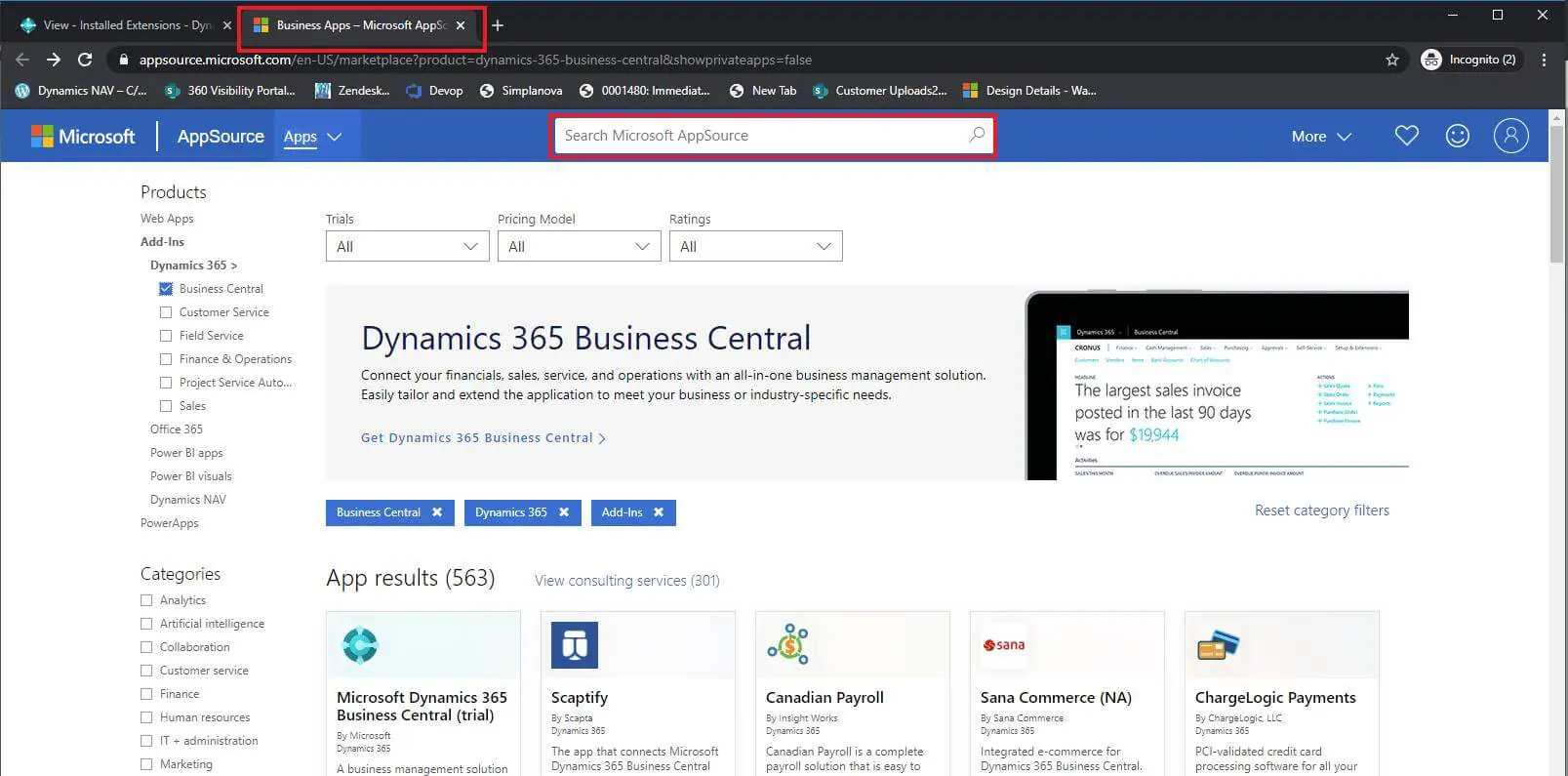Screen dimensions: 1568x776
Task: Select the PowerApps product filter
Action: pos(170,523)
